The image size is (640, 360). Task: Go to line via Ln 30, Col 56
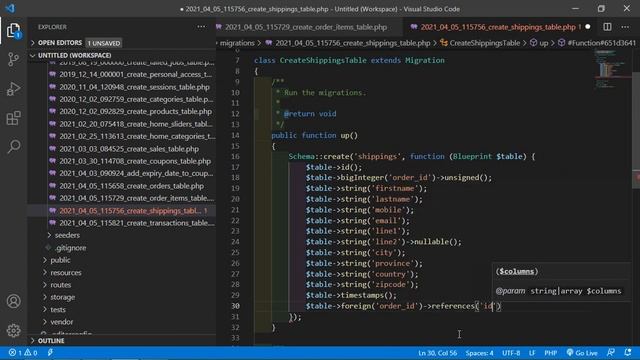[x=437, y=353]
